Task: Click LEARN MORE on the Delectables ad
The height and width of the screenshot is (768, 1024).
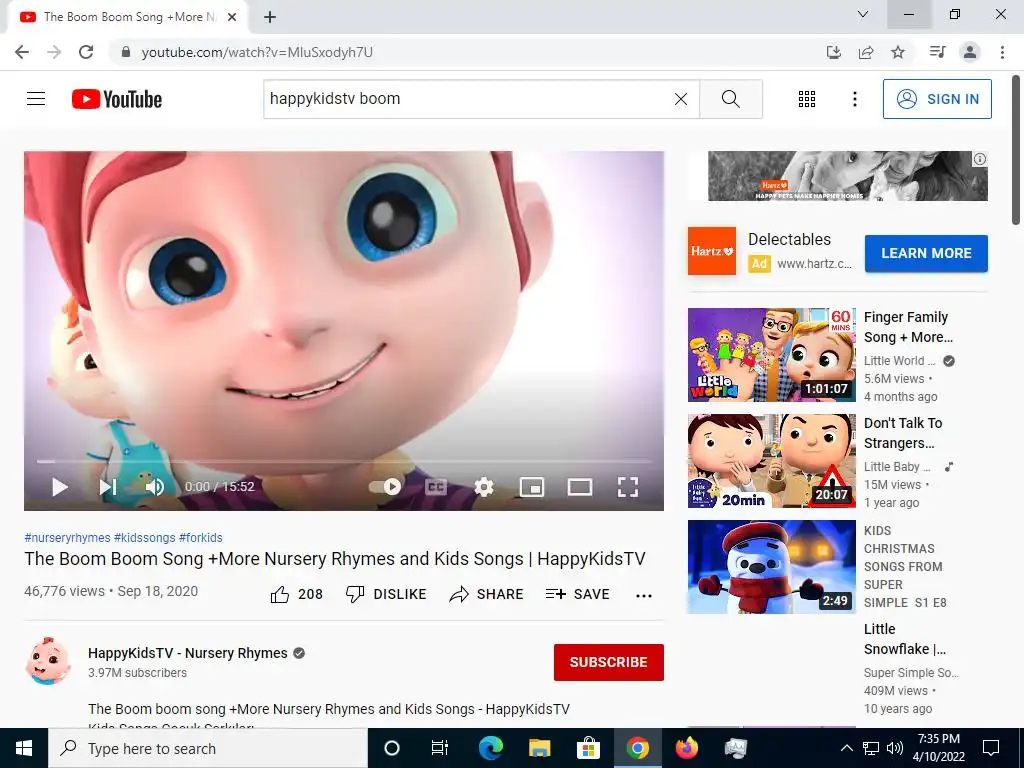Action: point(926,253)
